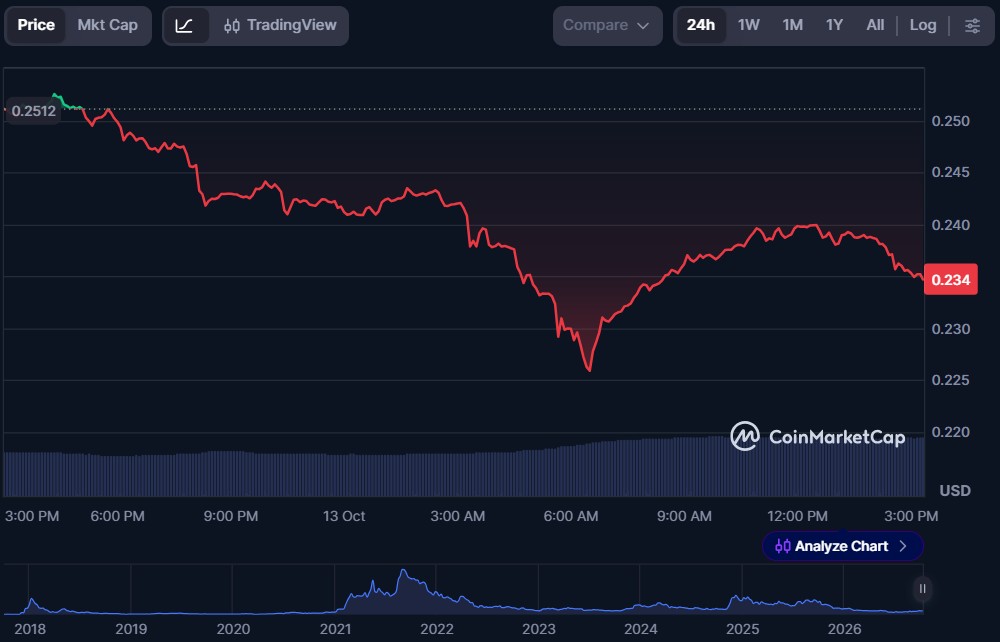
Task: Click the current price label 0.234
Action: click(950, 280)
